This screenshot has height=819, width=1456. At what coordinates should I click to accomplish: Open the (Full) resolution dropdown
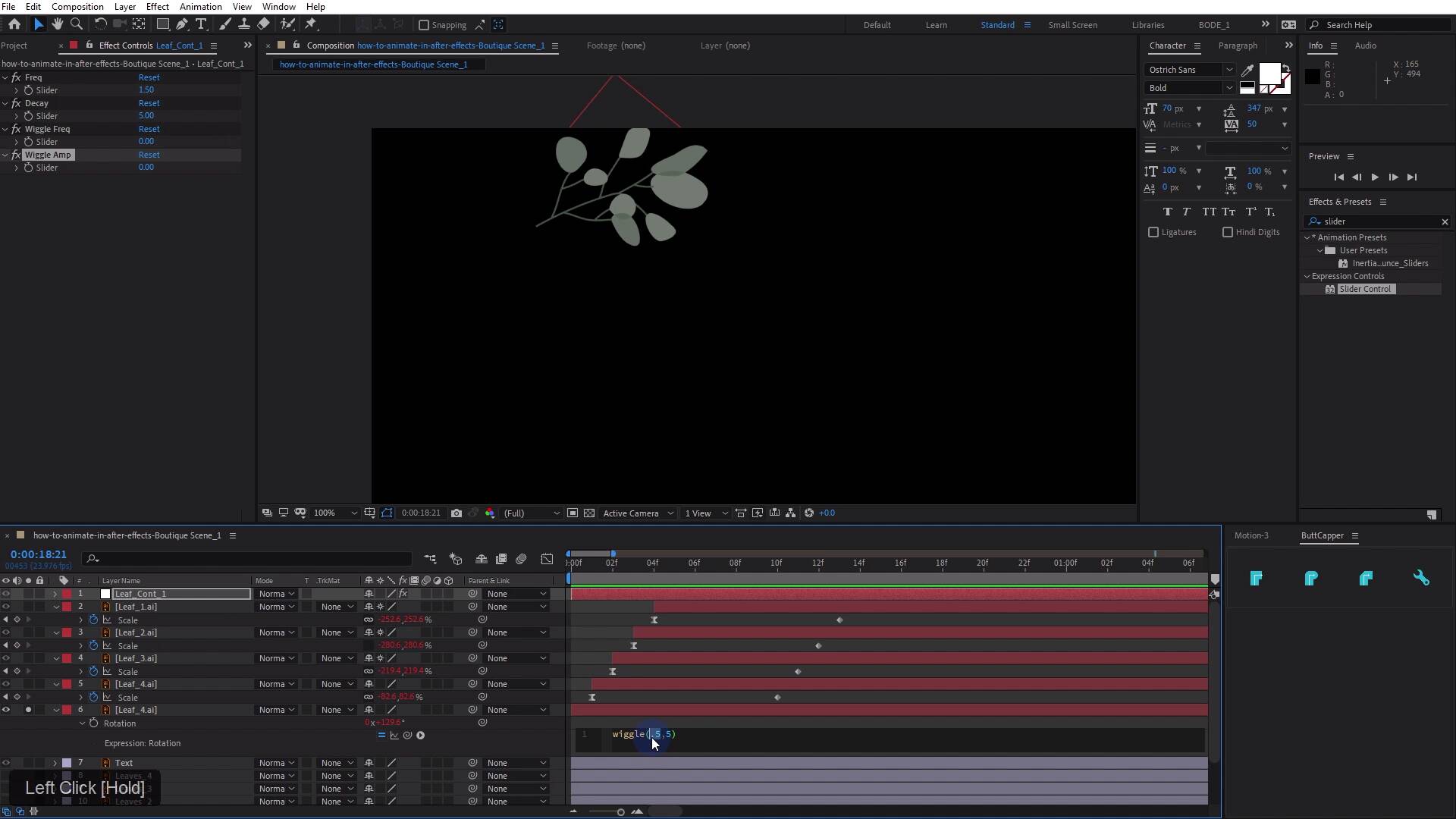click(x=532, y=513)
